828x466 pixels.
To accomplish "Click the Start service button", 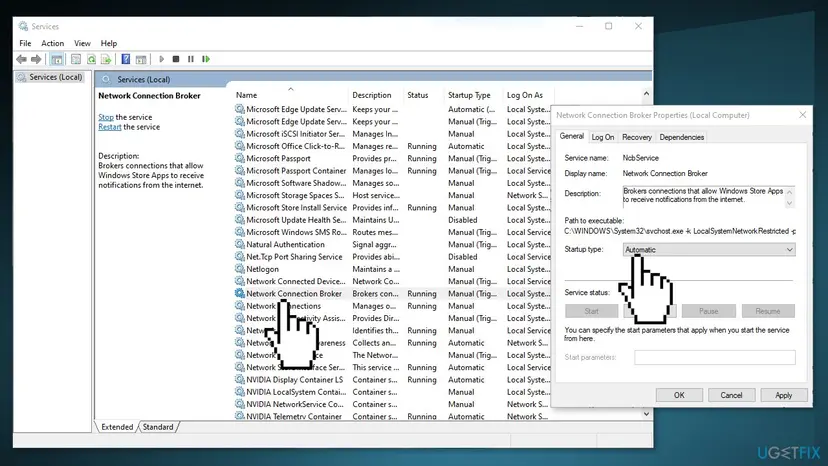I will tap(591, 311).
